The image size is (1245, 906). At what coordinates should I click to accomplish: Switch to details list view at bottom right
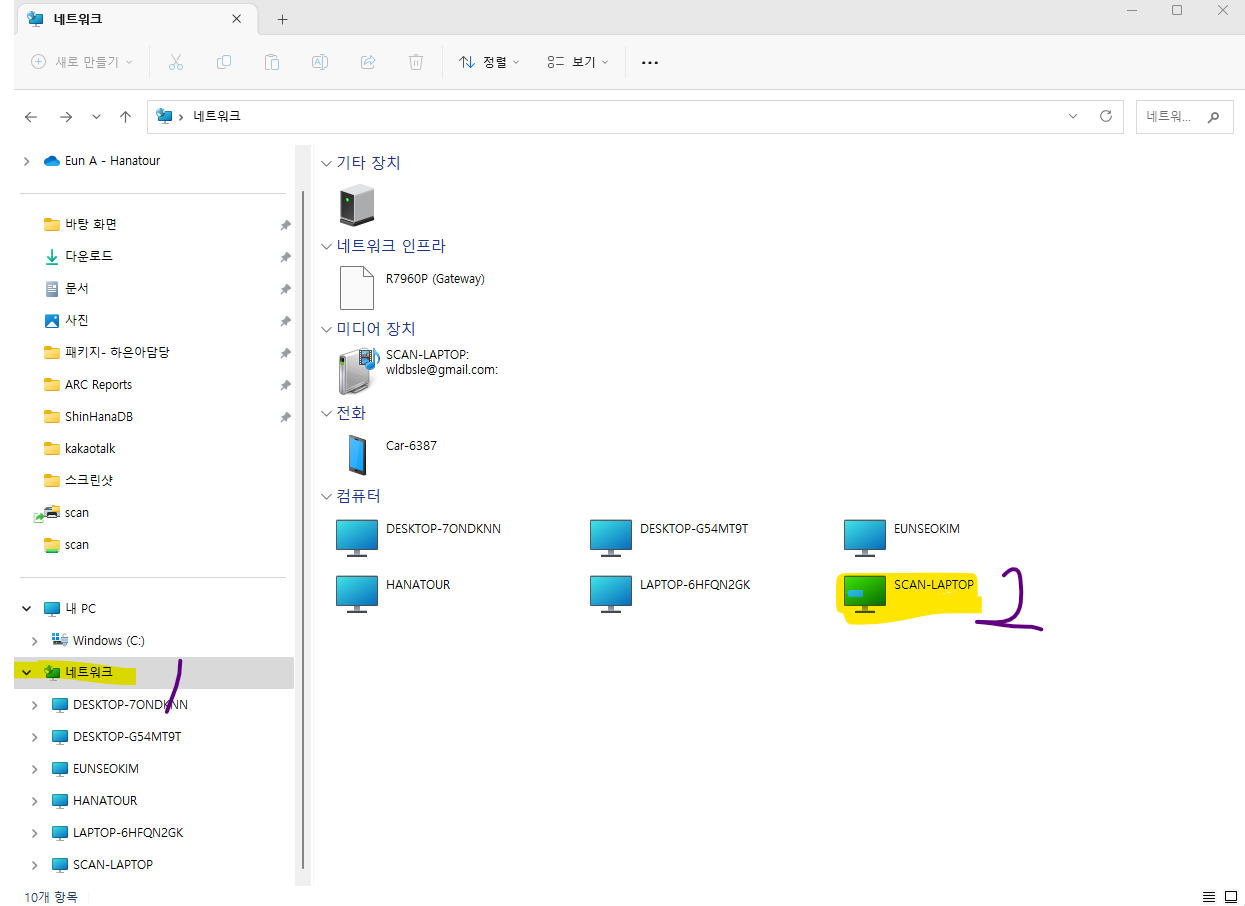coord(1208,897)
